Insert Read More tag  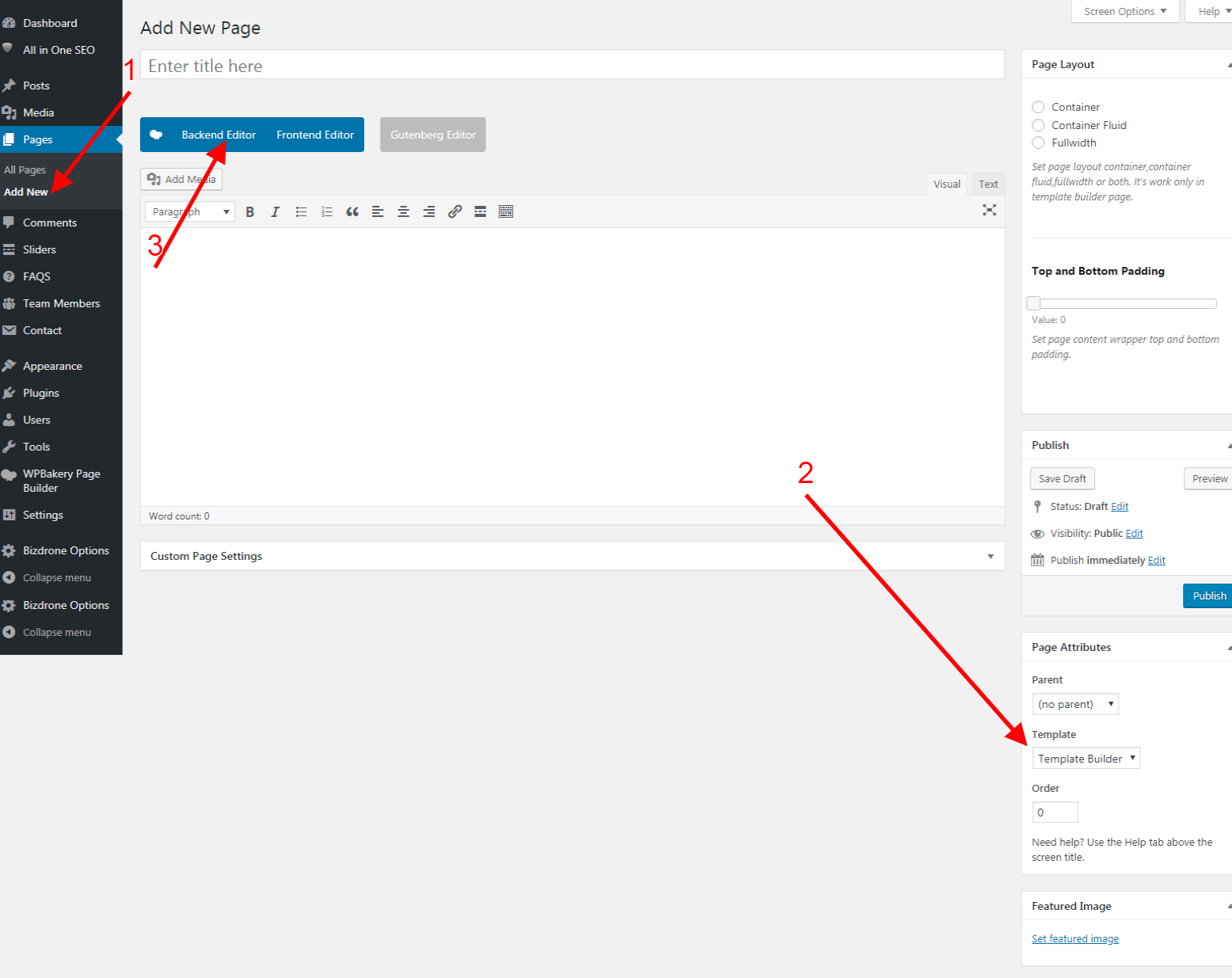pyautogui.click(x=480, y=211)
